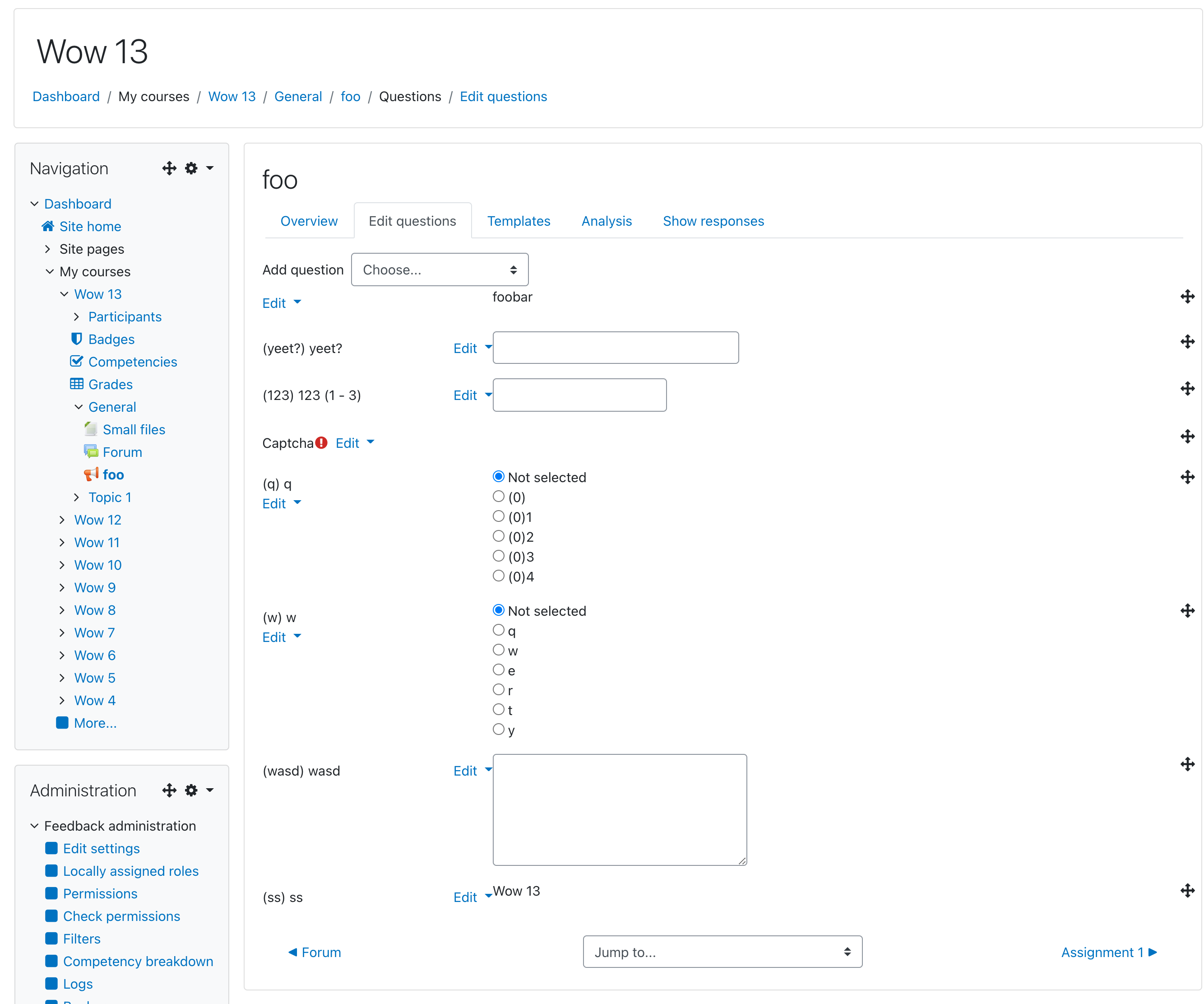Open the Competency breakdown link

coord(138,961)
